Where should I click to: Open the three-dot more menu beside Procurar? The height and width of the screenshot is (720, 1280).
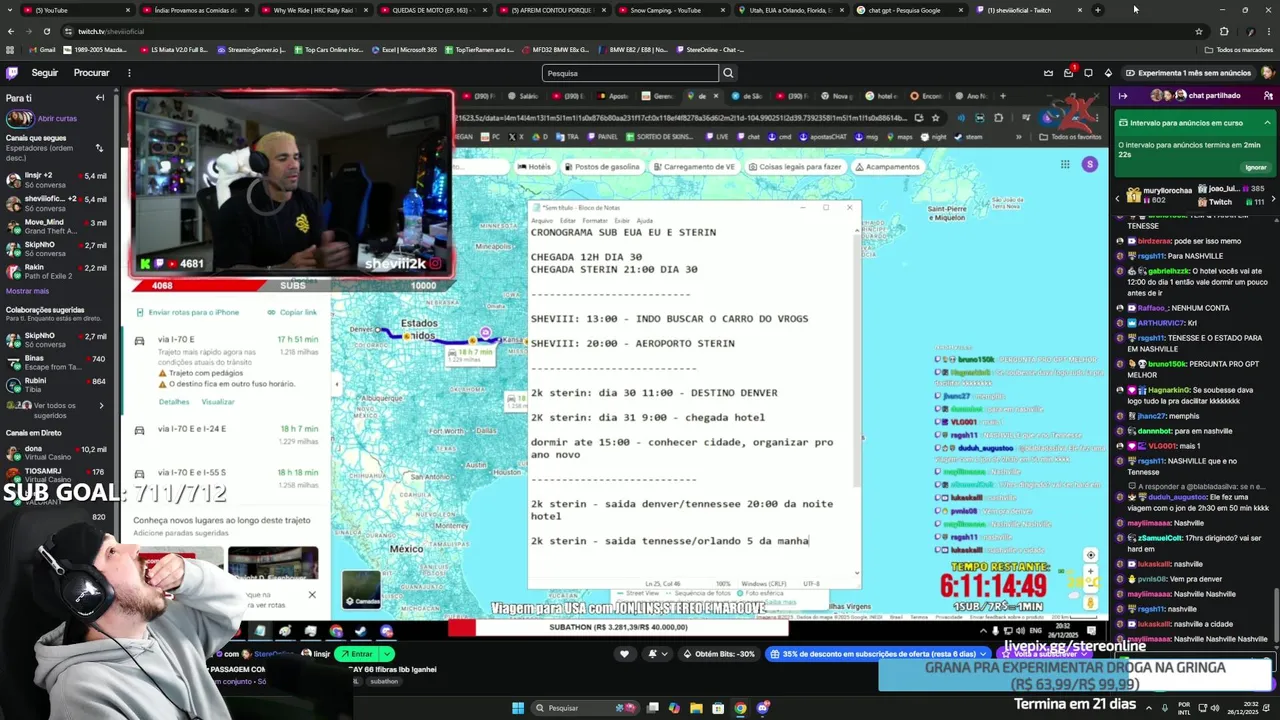(129, 73)
